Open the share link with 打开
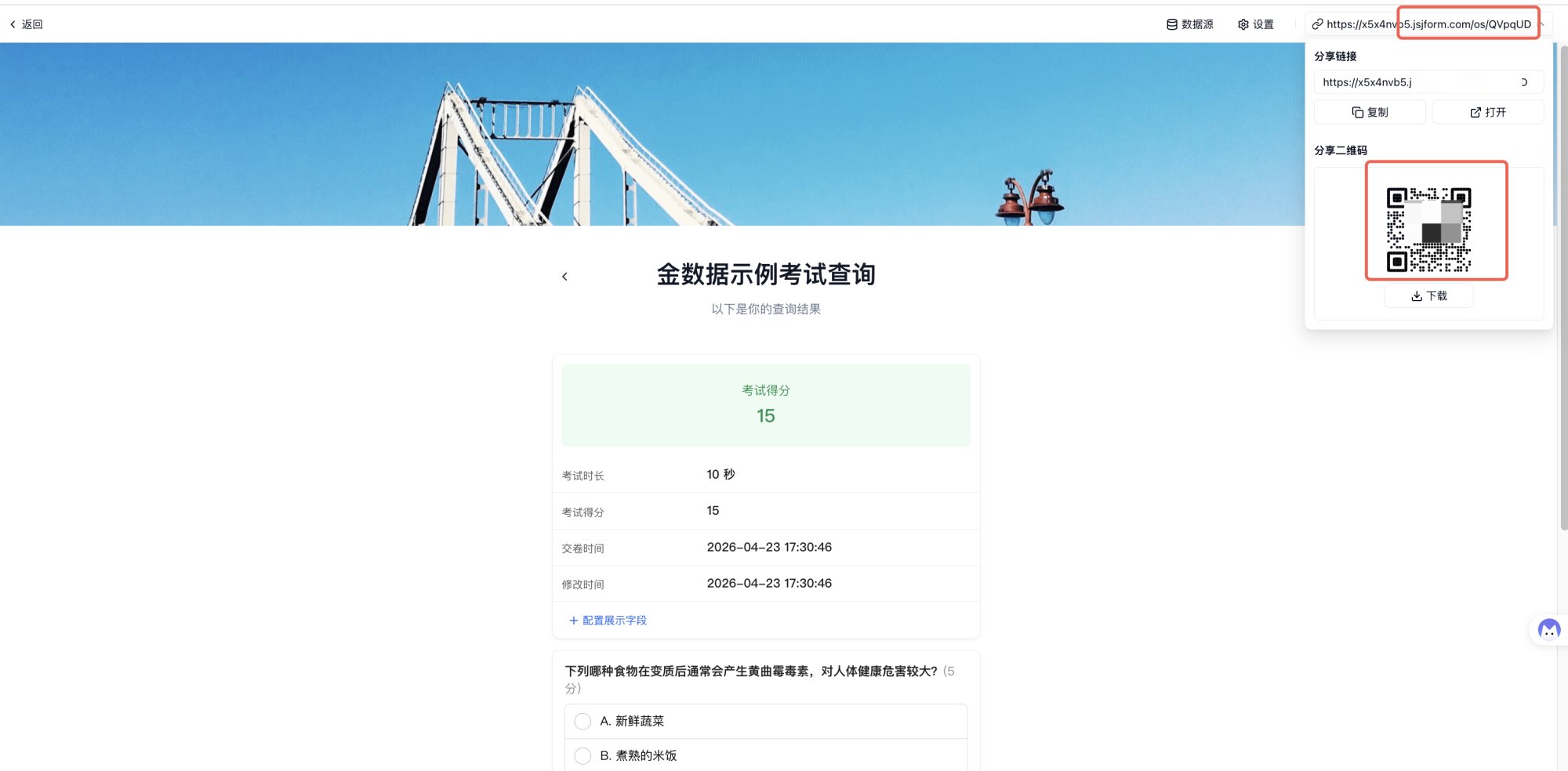 1487,112
